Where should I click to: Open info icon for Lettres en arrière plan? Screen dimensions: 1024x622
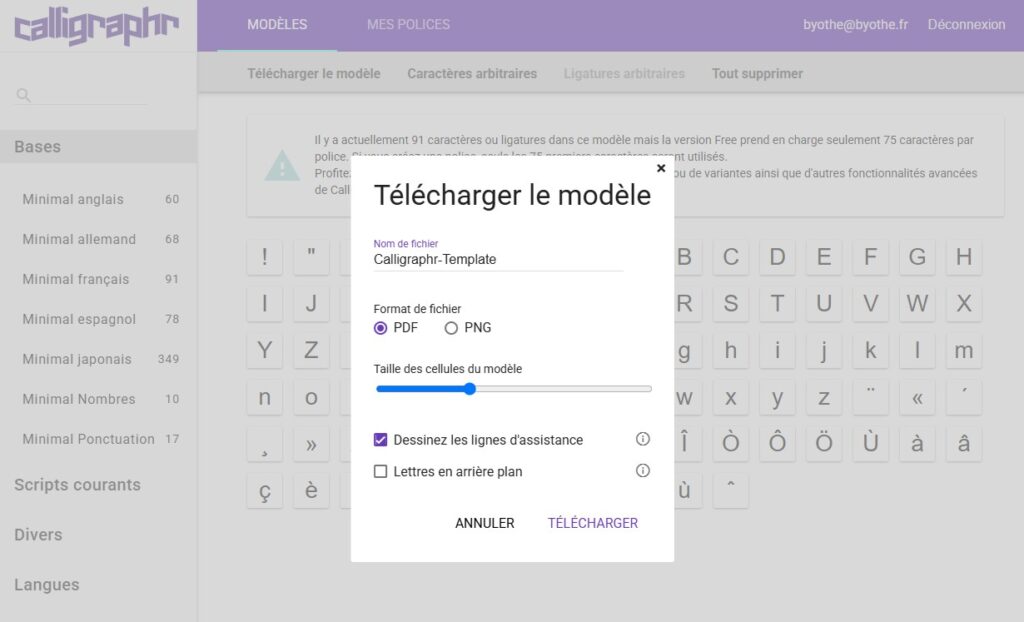pyautogui.click(x=643, y=470)
